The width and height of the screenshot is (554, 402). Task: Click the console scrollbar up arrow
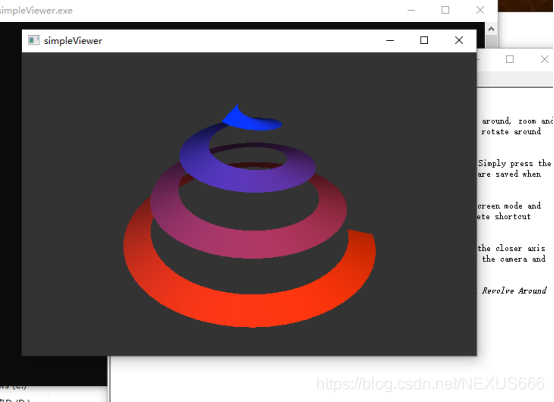(x=491, y=29)
